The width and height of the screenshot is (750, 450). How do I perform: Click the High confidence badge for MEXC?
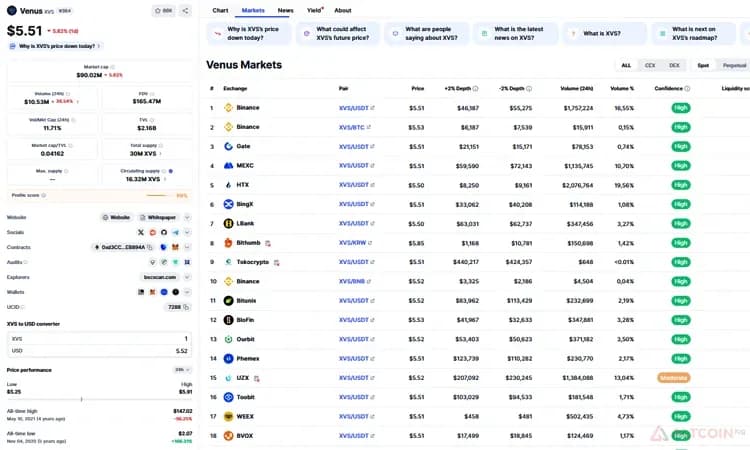(x=681, y=166)
